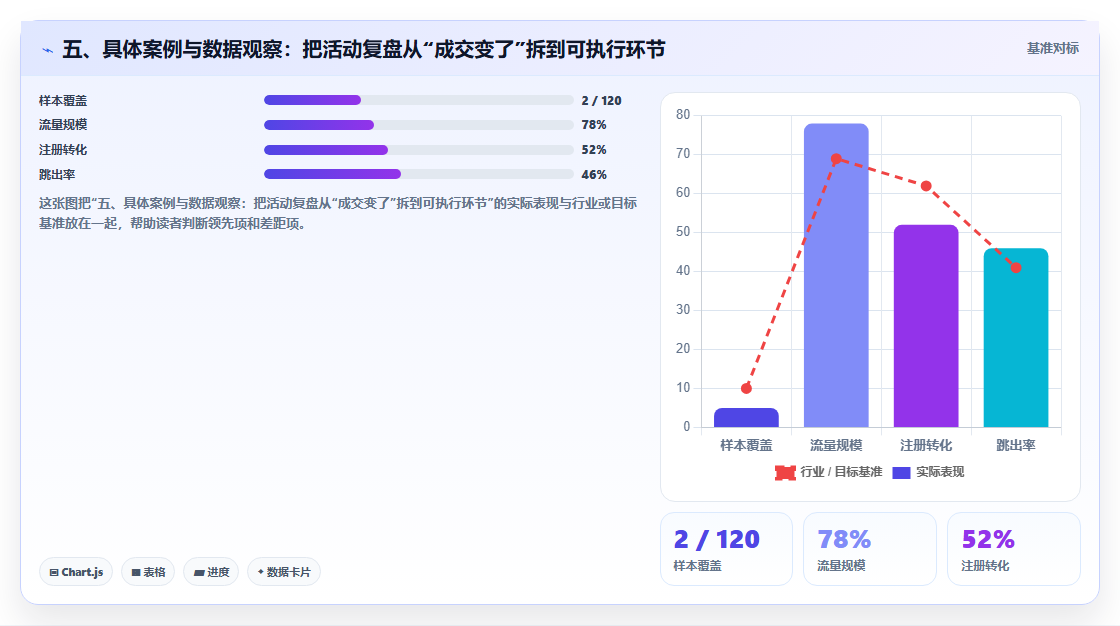This screenshot has width=1120, height=626.
Task: Click the red 行业 / 目标基准 legend swatch
Action: [x=785, y=472]
